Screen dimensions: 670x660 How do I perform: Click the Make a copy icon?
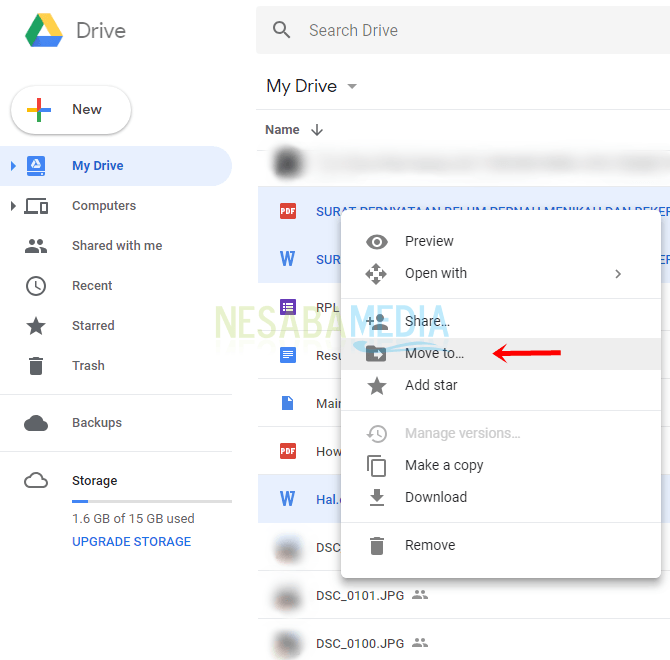point(376,466)
